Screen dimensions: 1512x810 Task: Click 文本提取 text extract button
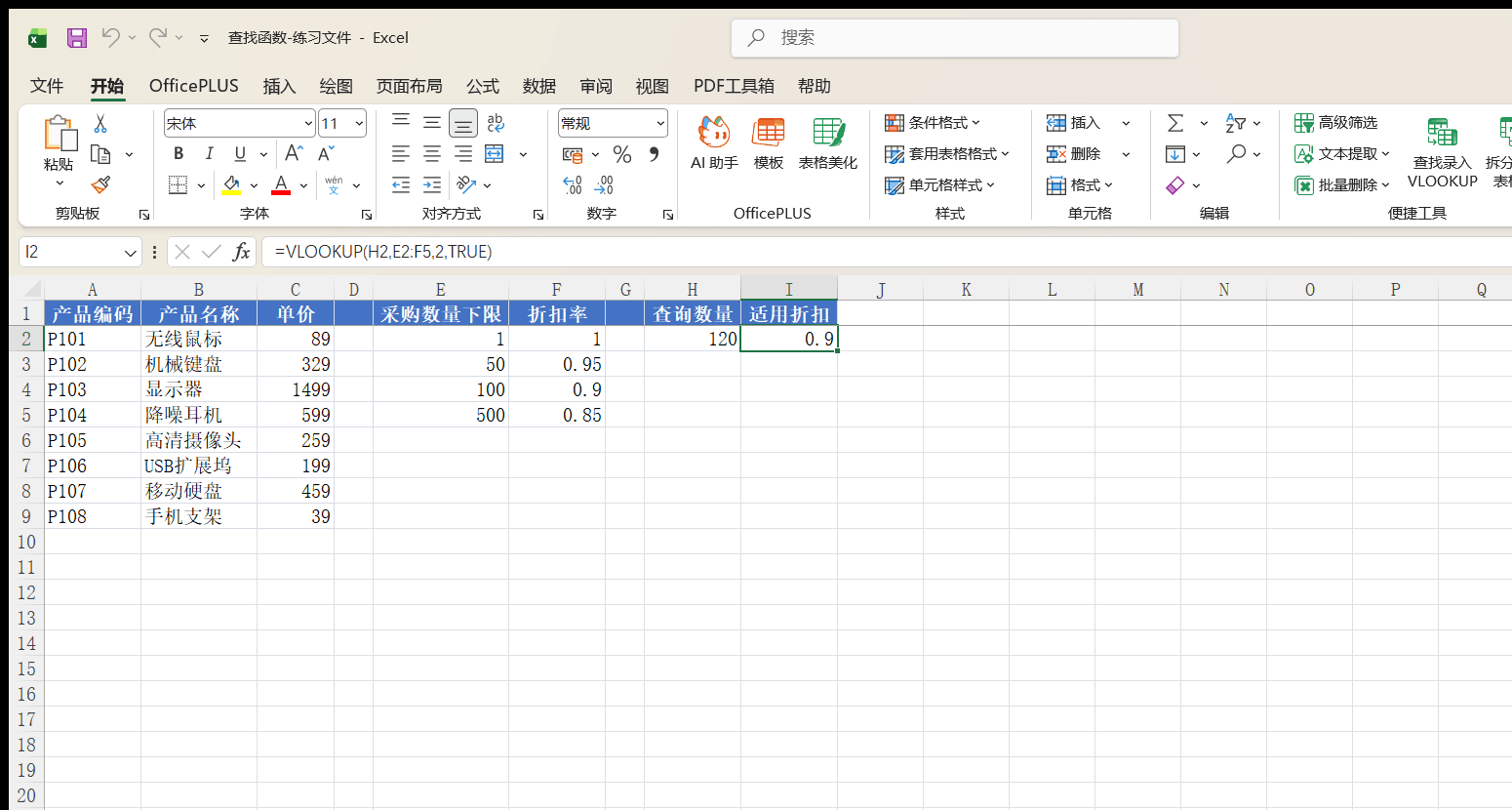point(1342,154)
